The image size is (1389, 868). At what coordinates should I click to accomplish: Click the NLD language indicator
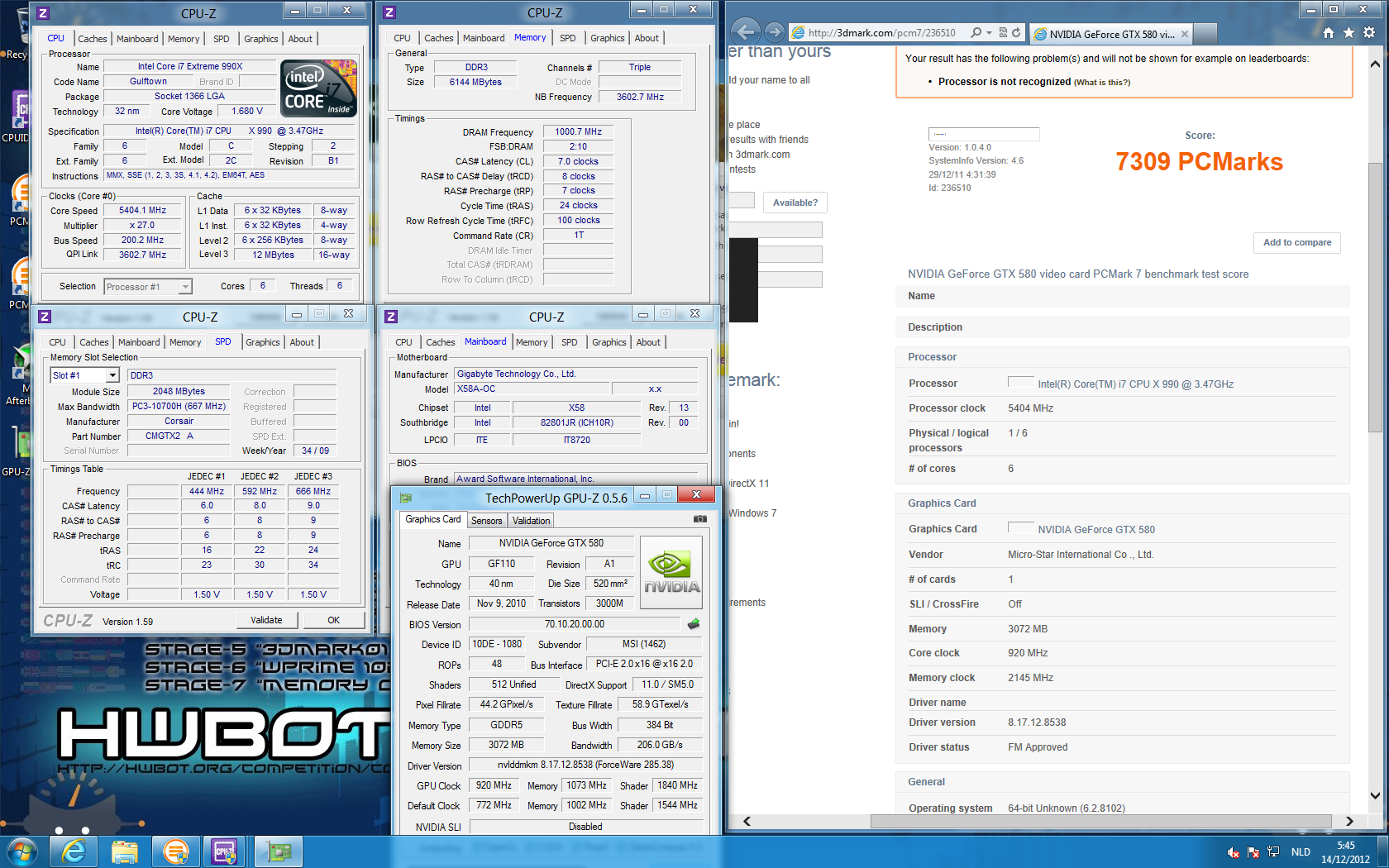[x=1301, y=852]
